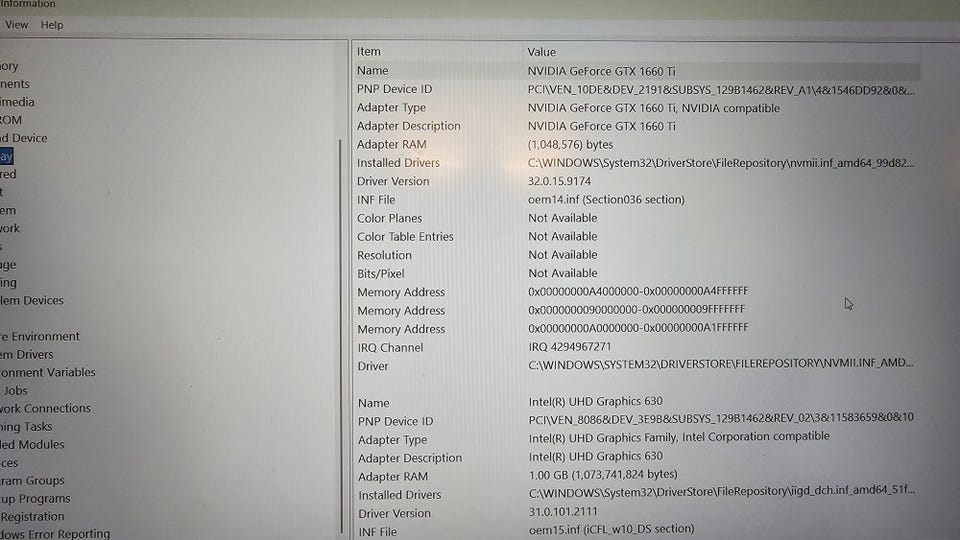This screenshot has width=960, height=540.
Task: Select the Driver Version 32.0.15.9174 value
Action: pos(559,181)
